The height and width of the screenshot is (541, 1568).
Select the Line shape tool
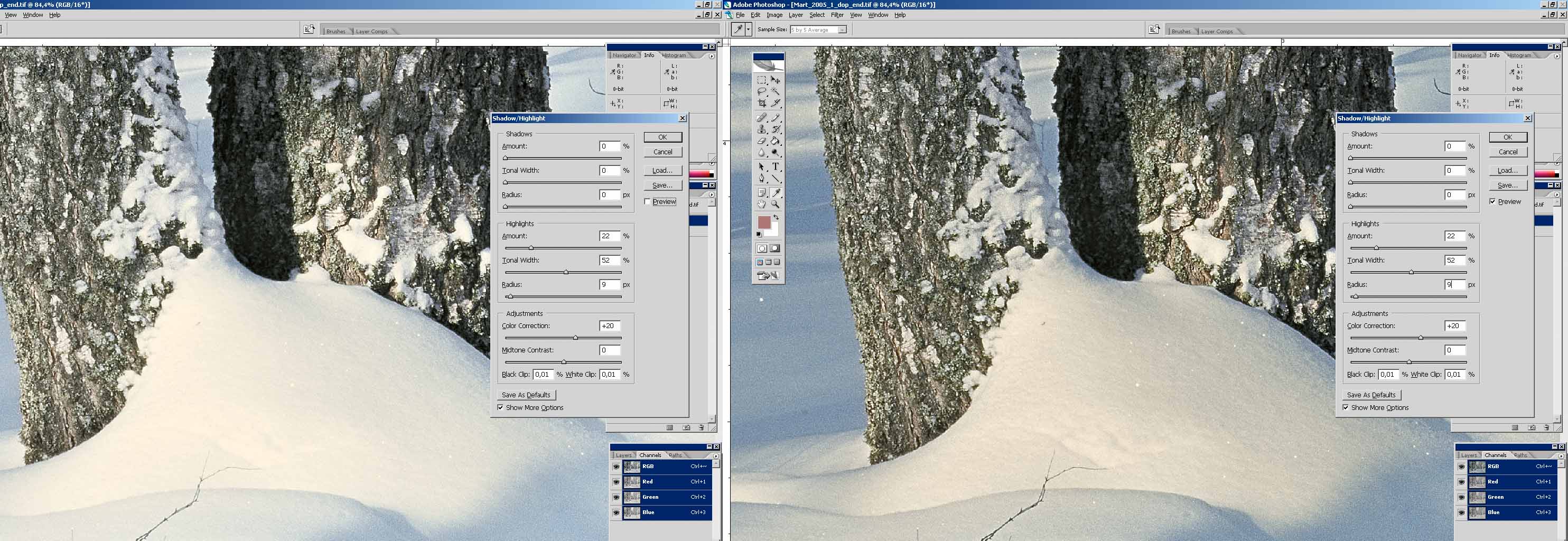[776, 178]
